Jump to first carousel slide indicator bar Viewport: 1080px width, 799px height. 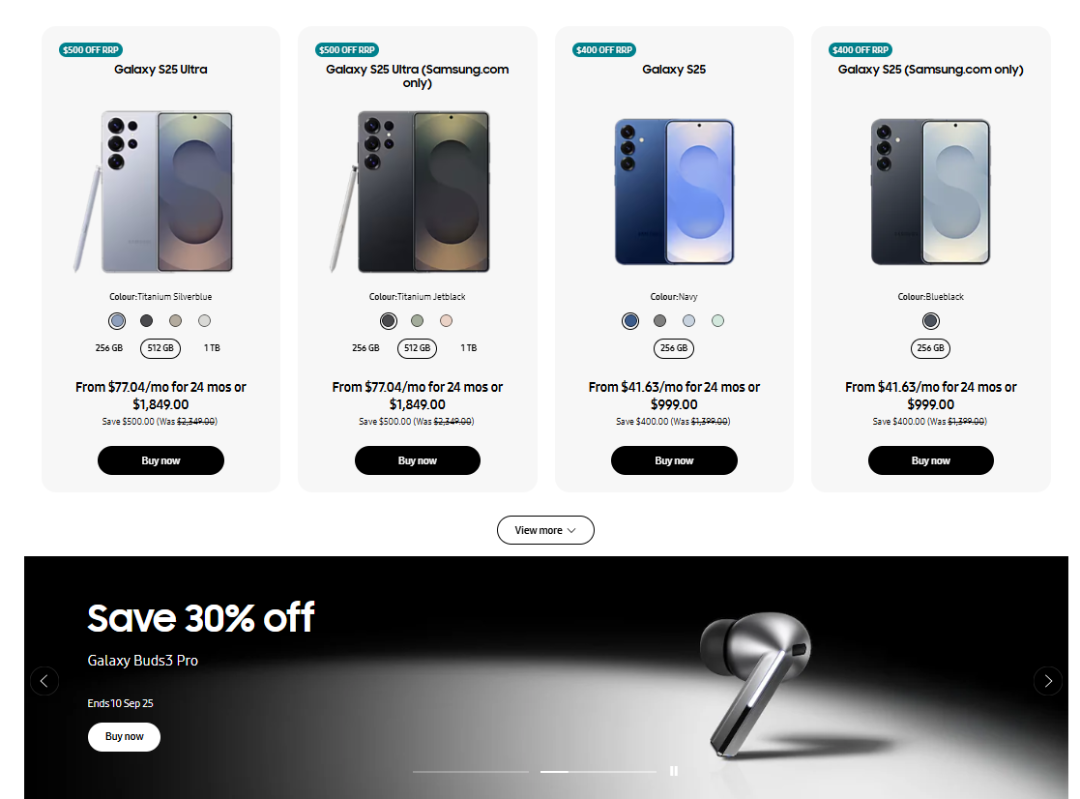pos(470,771)
